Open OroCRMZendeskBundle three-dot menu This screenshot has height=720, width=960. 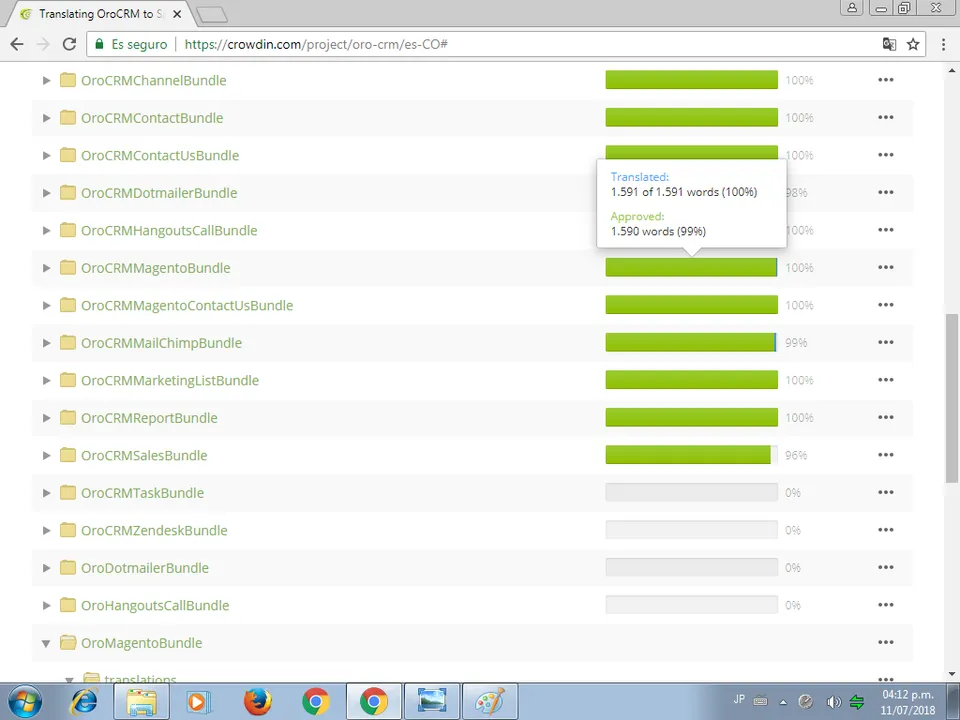pos(885,530)
